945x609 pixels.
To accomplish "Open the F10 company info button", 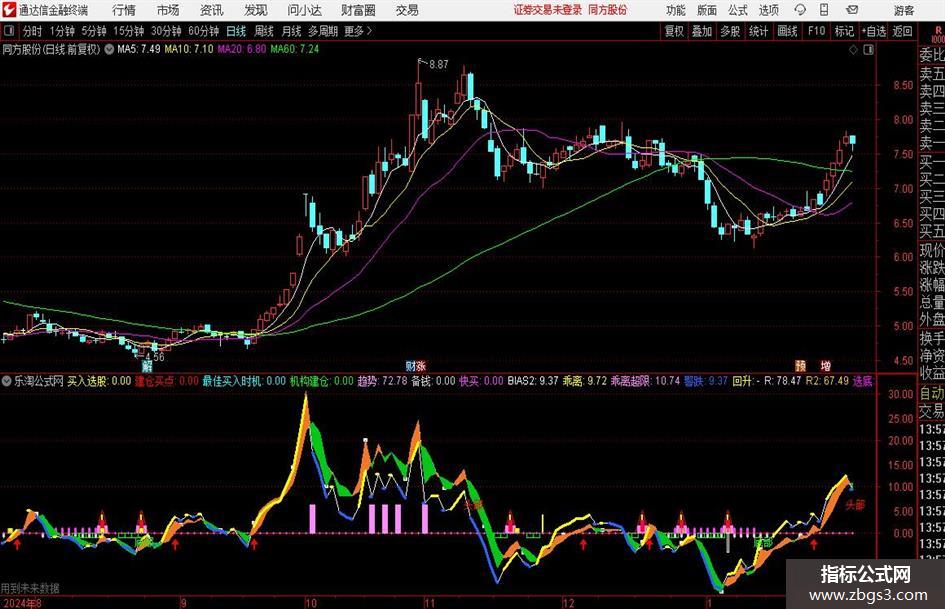I will click(816, 31).
